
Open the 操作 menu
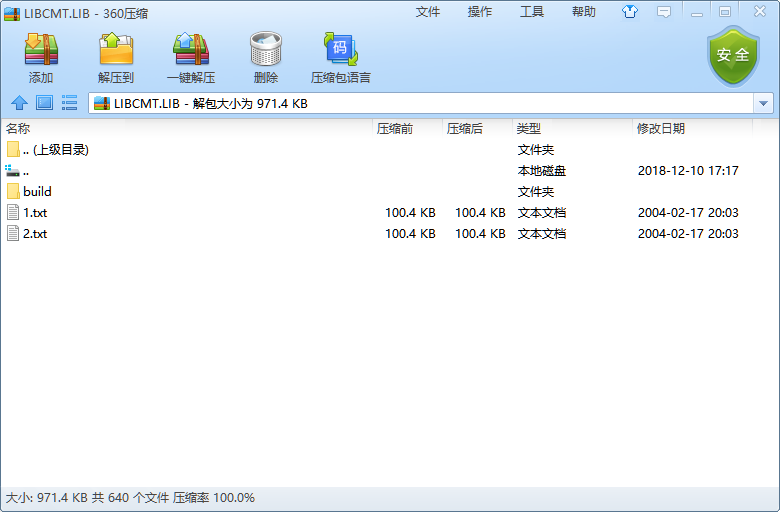(480, 11)
